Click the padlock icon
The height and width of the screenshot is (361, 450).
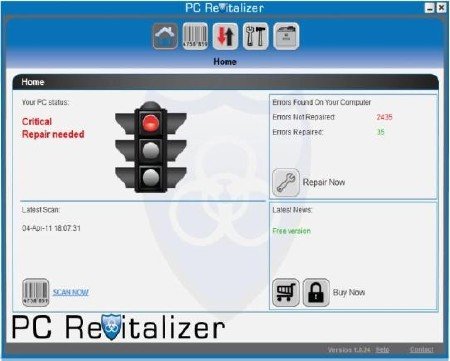coord(316,292)
